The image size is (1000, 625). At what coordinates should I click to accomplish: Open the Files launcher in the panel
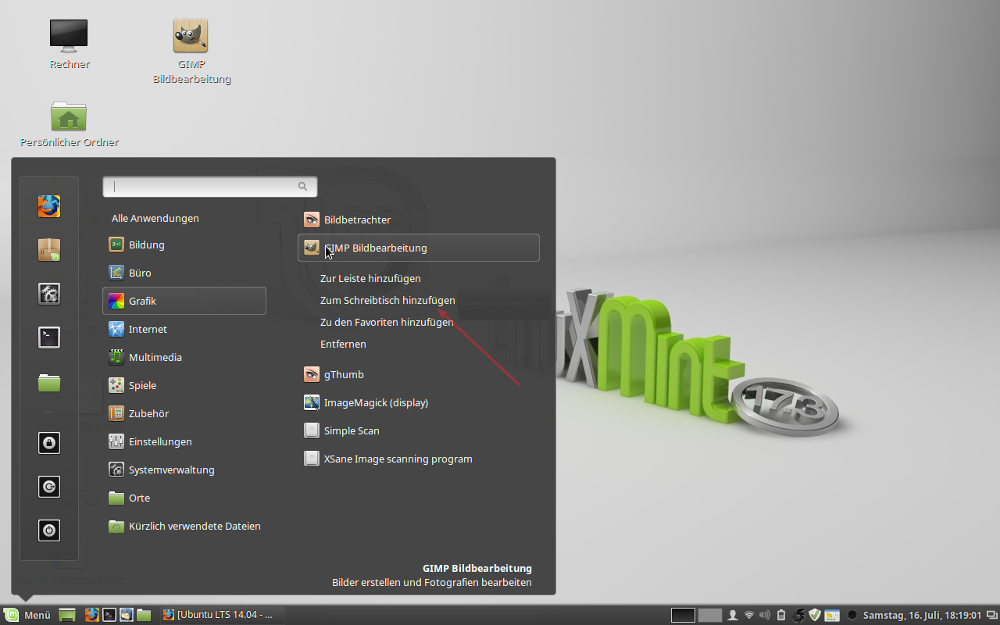(143, 615)
